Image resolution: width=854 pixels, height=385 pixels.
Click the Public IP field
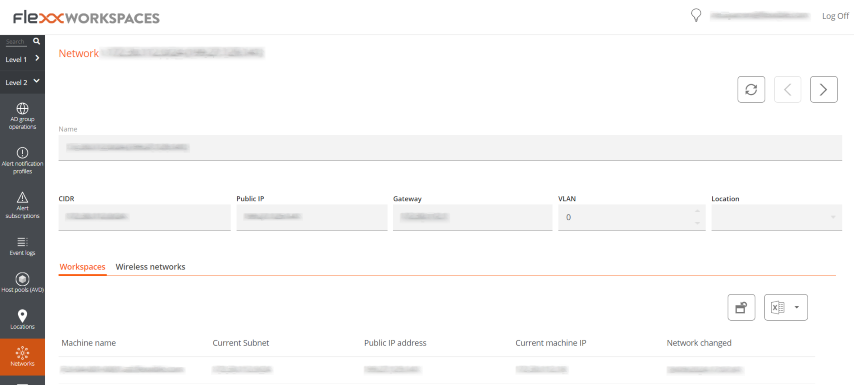[x=312, y=217]
